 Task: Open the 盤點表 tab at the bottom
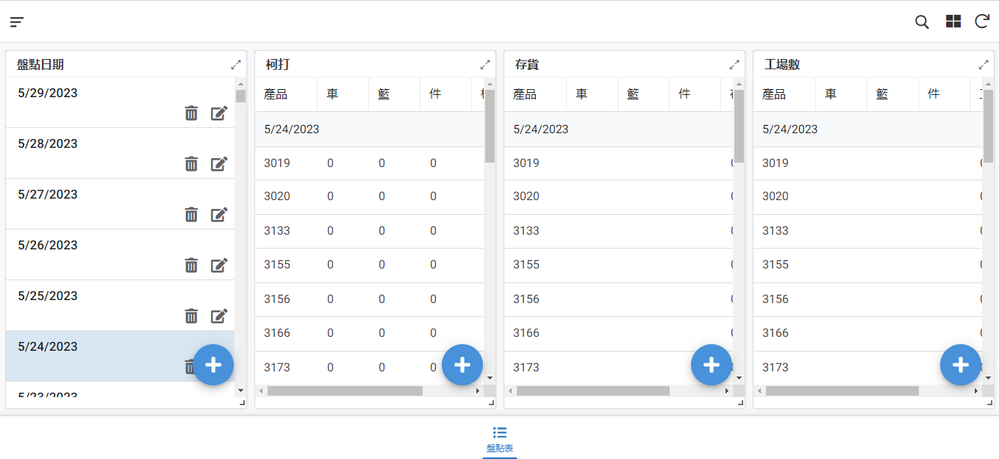coord(500,439)
